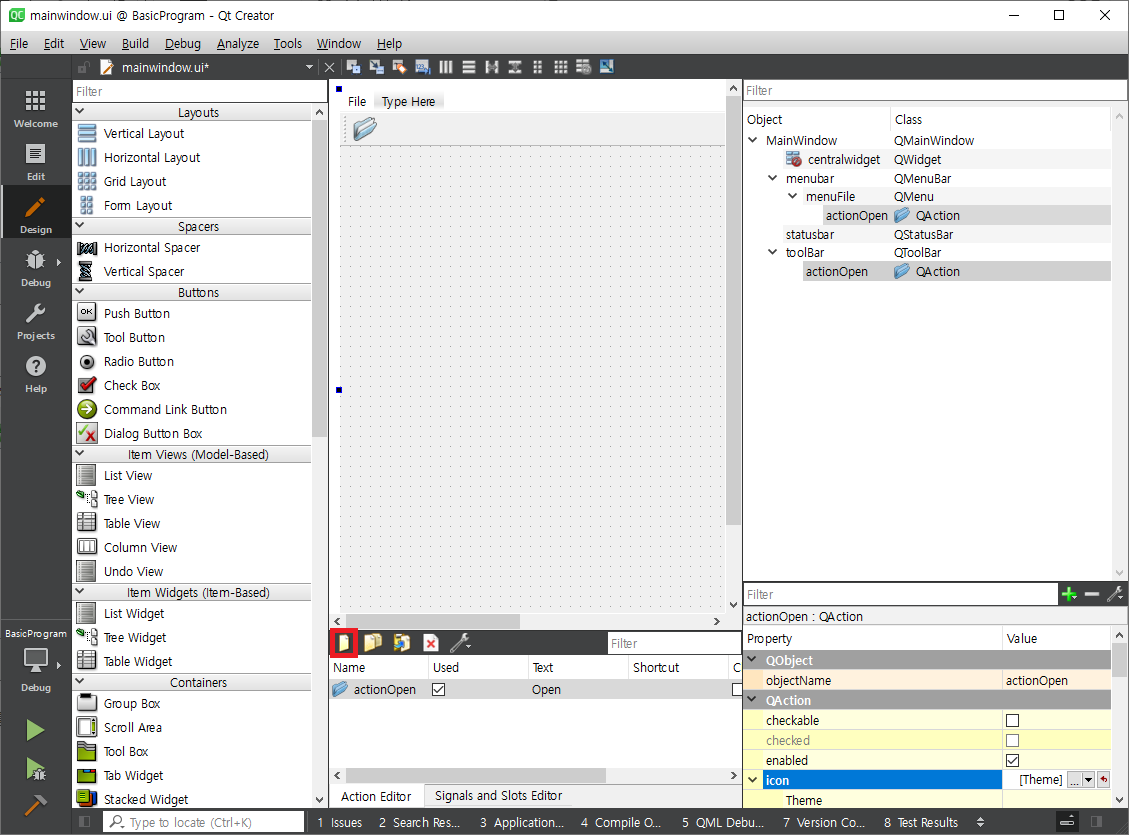Click green plus add dynamic property
The height and width of the screenshot is (835, 1129).
[1069, 594]
